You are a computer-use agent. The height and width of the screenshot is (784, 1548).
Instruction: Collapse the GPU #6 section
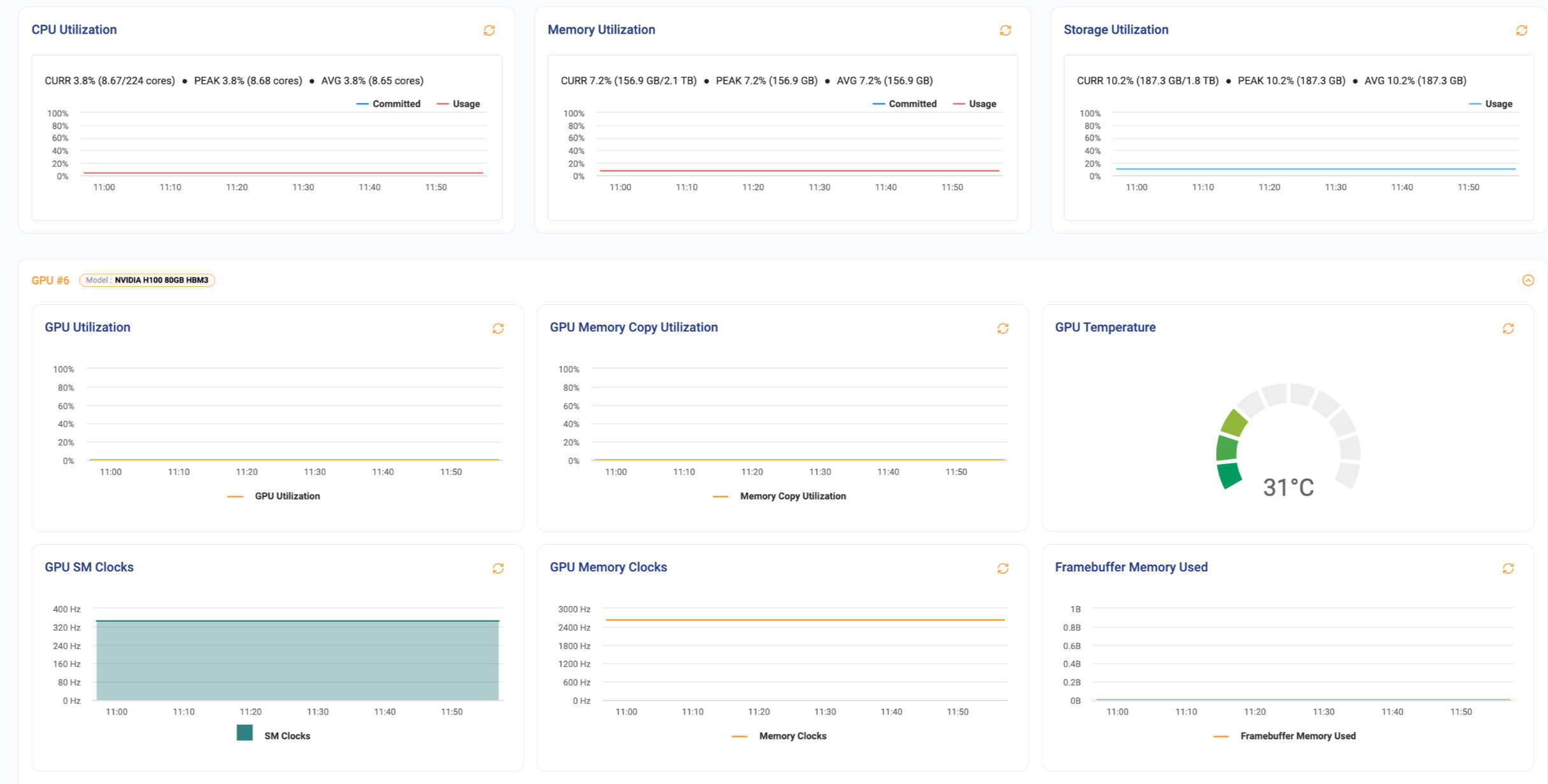click(1528, 281)
